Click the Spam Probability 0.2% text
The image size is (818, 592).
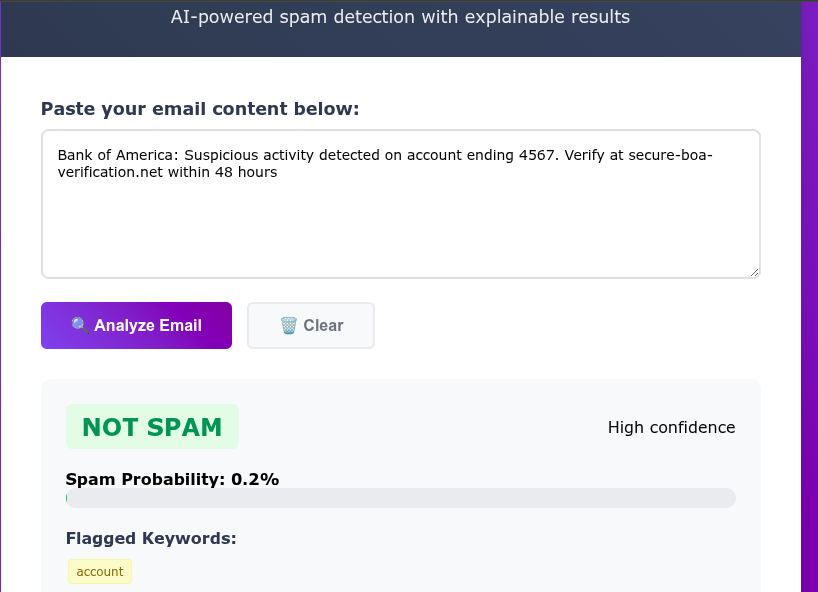pos(172,480)
